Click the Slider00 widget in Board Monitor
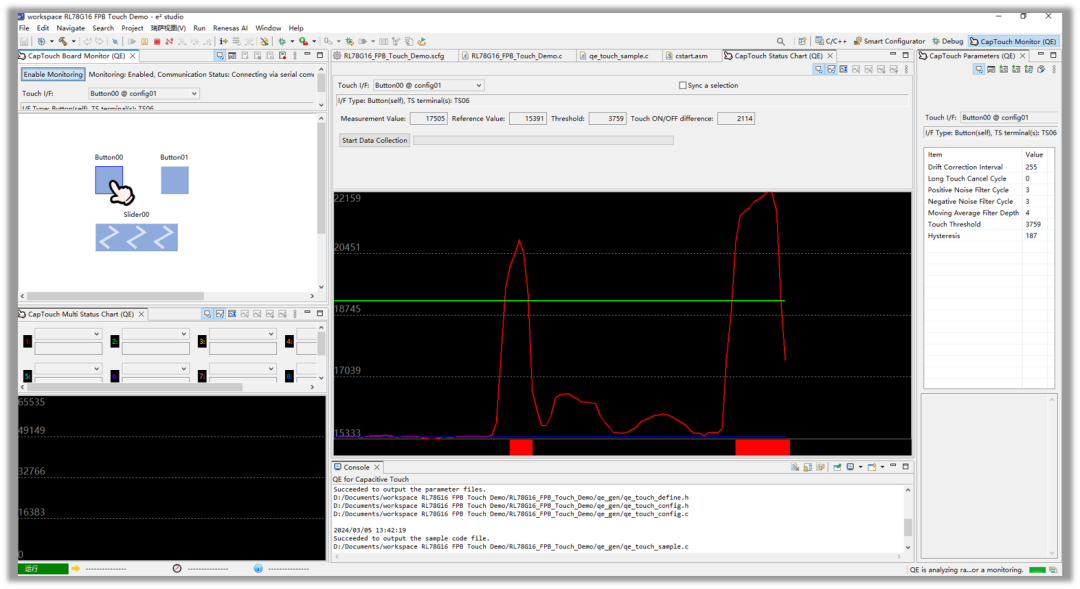The image size is (1080, 589). [x=136, y=237]
